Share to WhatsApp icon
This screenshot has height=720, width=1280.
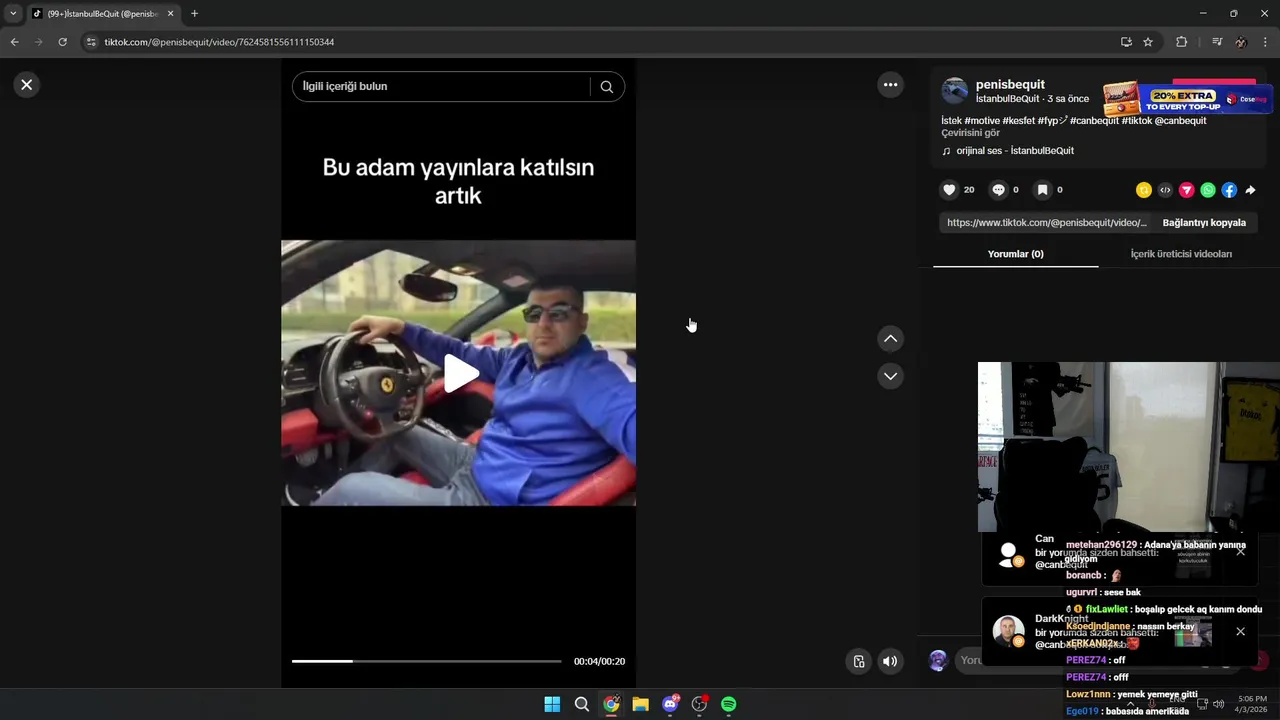pyautogui.click(x=1208, y=190)
